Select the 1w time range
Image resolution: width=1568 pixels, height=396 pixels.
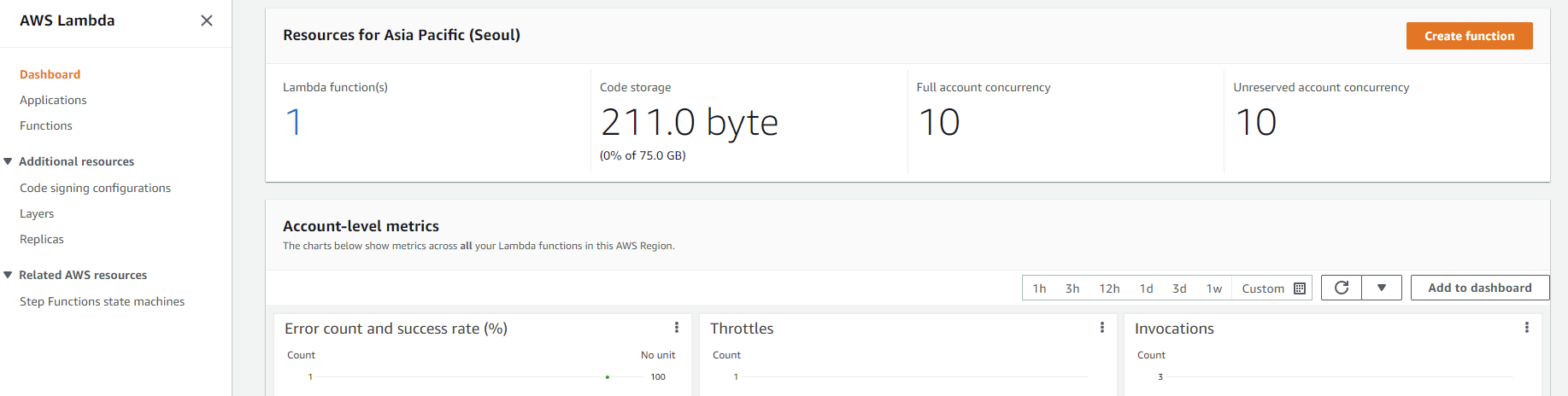click(x=1214, y=288)
